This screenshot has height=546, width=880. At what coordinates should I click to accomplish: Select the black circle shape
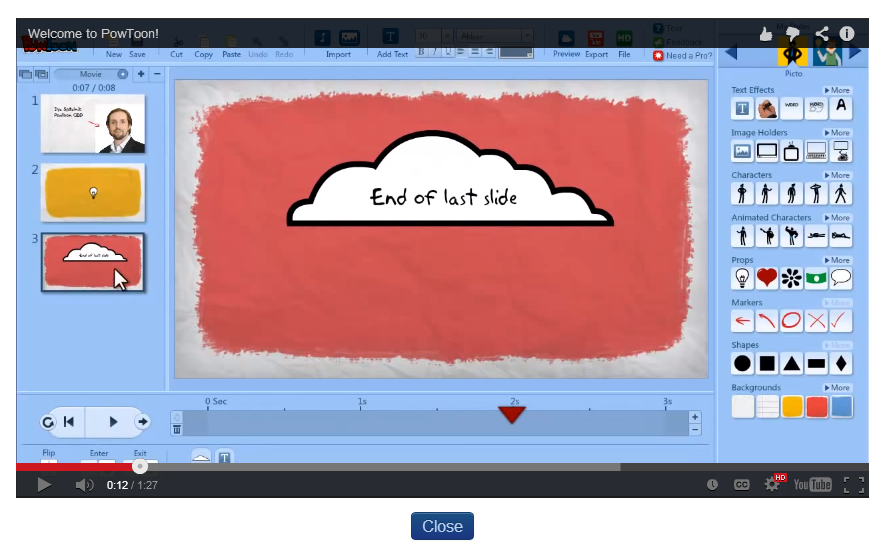coord(742,364)
